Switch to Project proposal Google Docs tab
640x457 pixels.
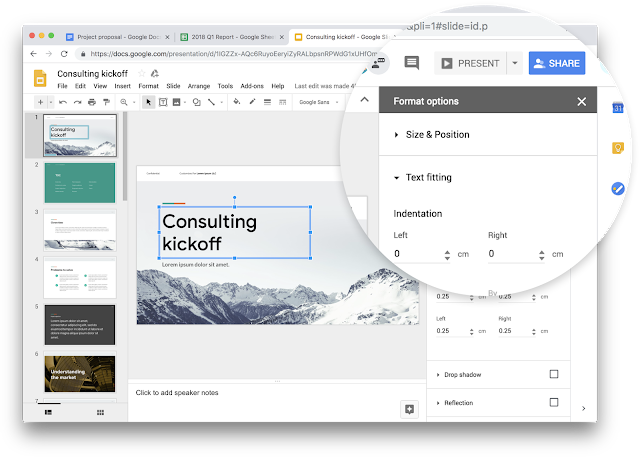point(118,37)
